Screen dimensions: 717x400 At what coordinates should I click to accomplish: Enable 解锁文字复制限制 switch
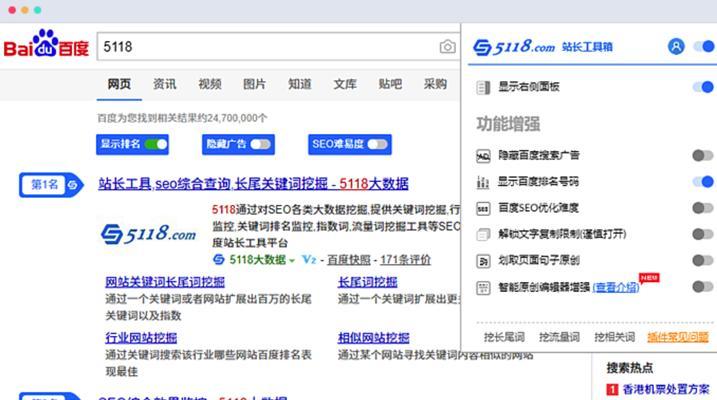click(703, 235)
